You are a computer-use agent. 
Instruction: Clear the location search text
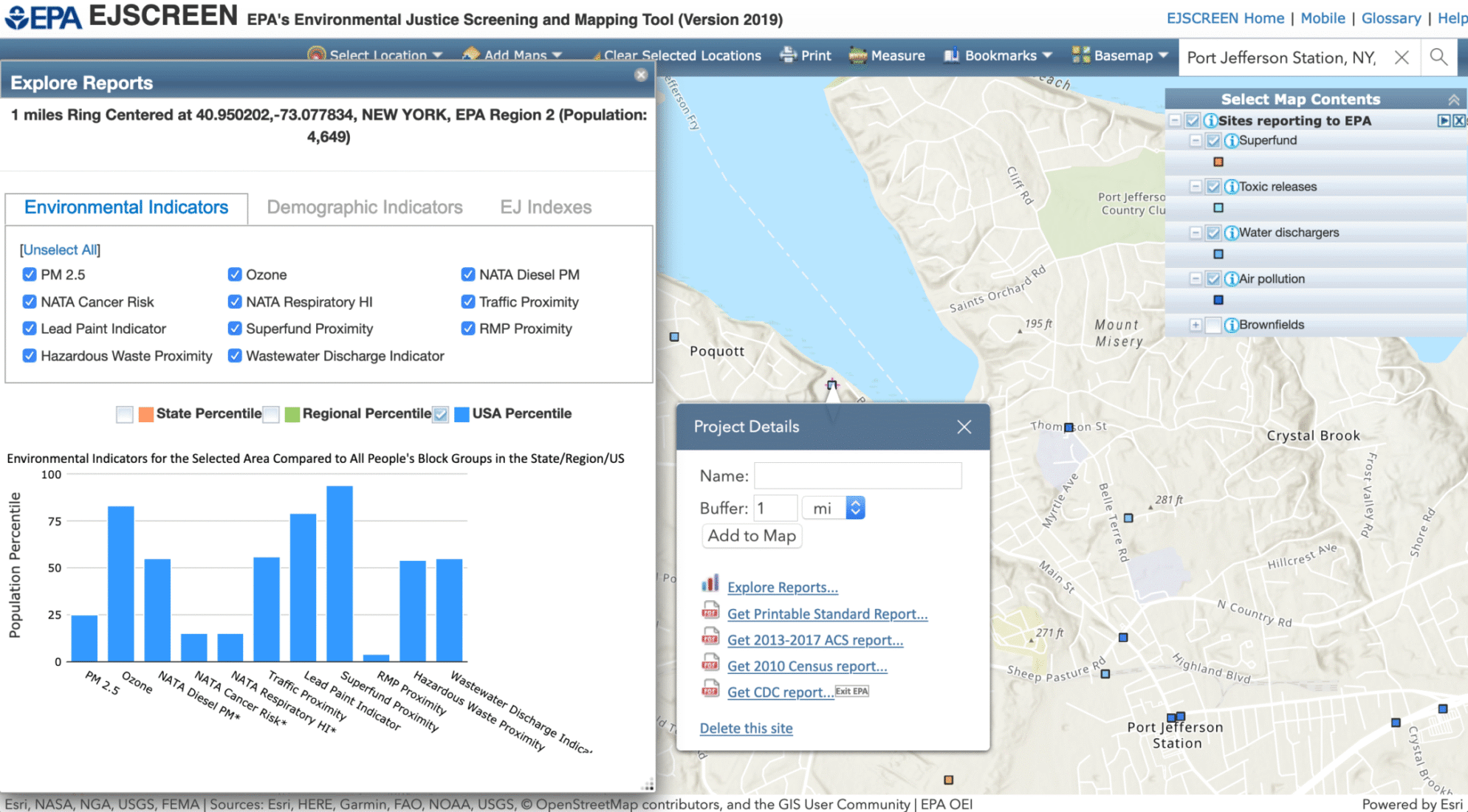1401,57
